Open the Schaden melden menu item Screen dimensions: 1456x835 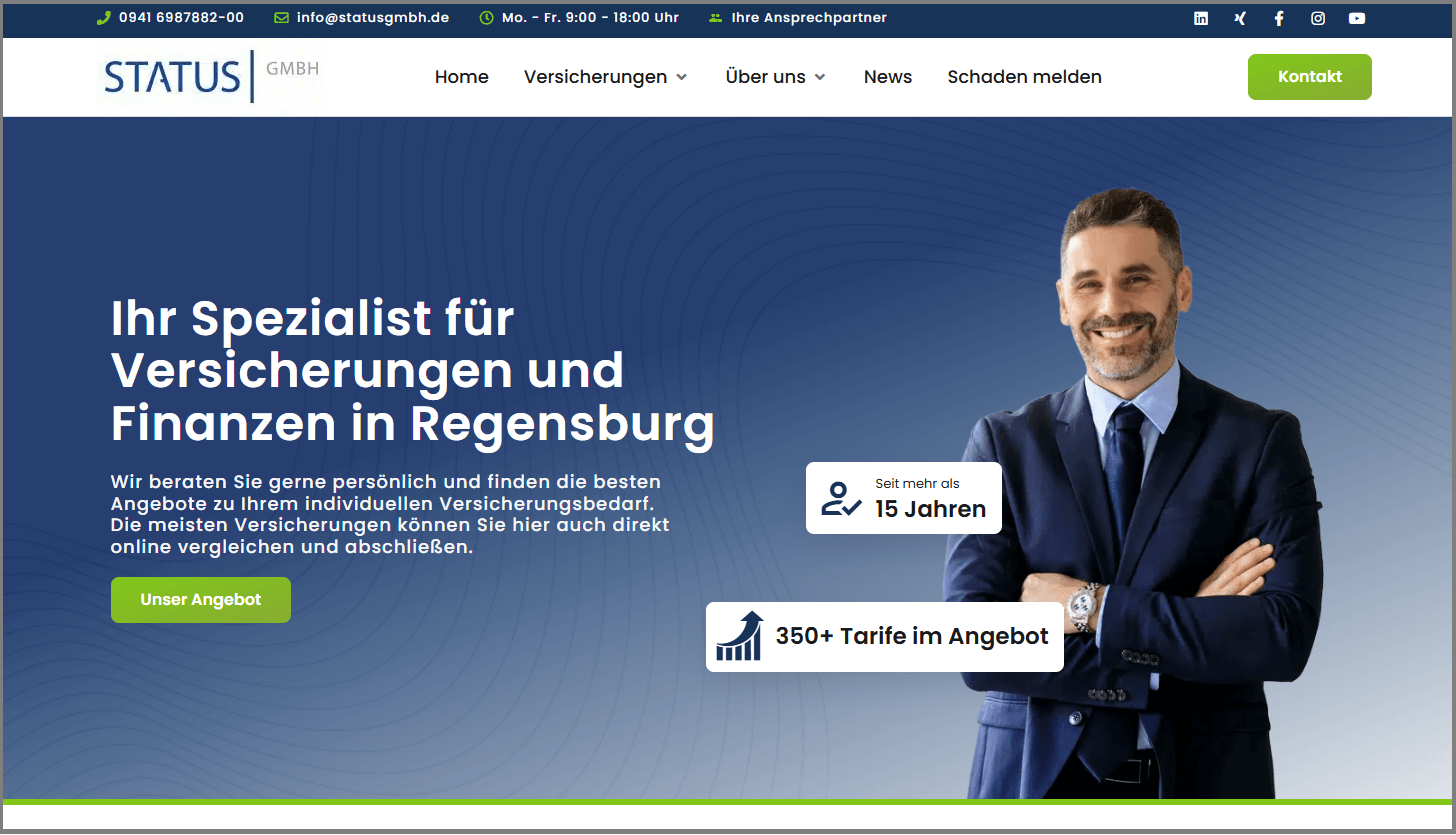pos(1025,77)
